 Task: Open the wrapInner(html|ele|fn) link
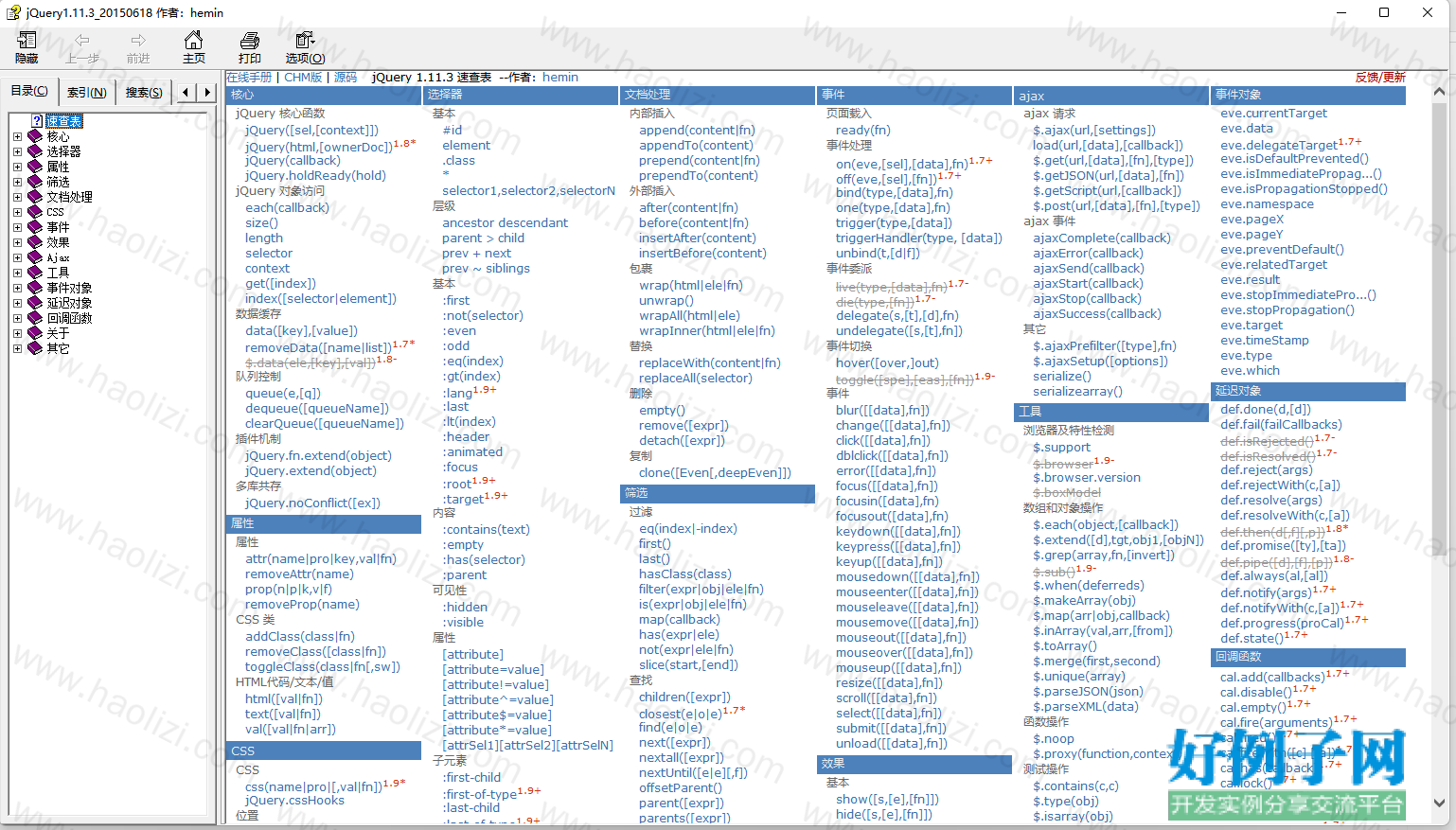pos(707,330)
